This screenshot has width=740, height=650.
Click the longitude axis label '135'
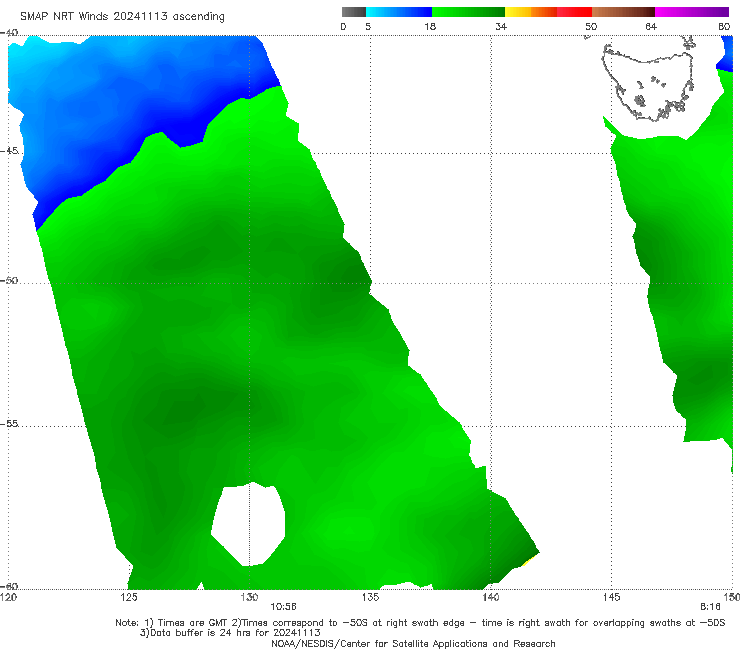tap(370, 598)
